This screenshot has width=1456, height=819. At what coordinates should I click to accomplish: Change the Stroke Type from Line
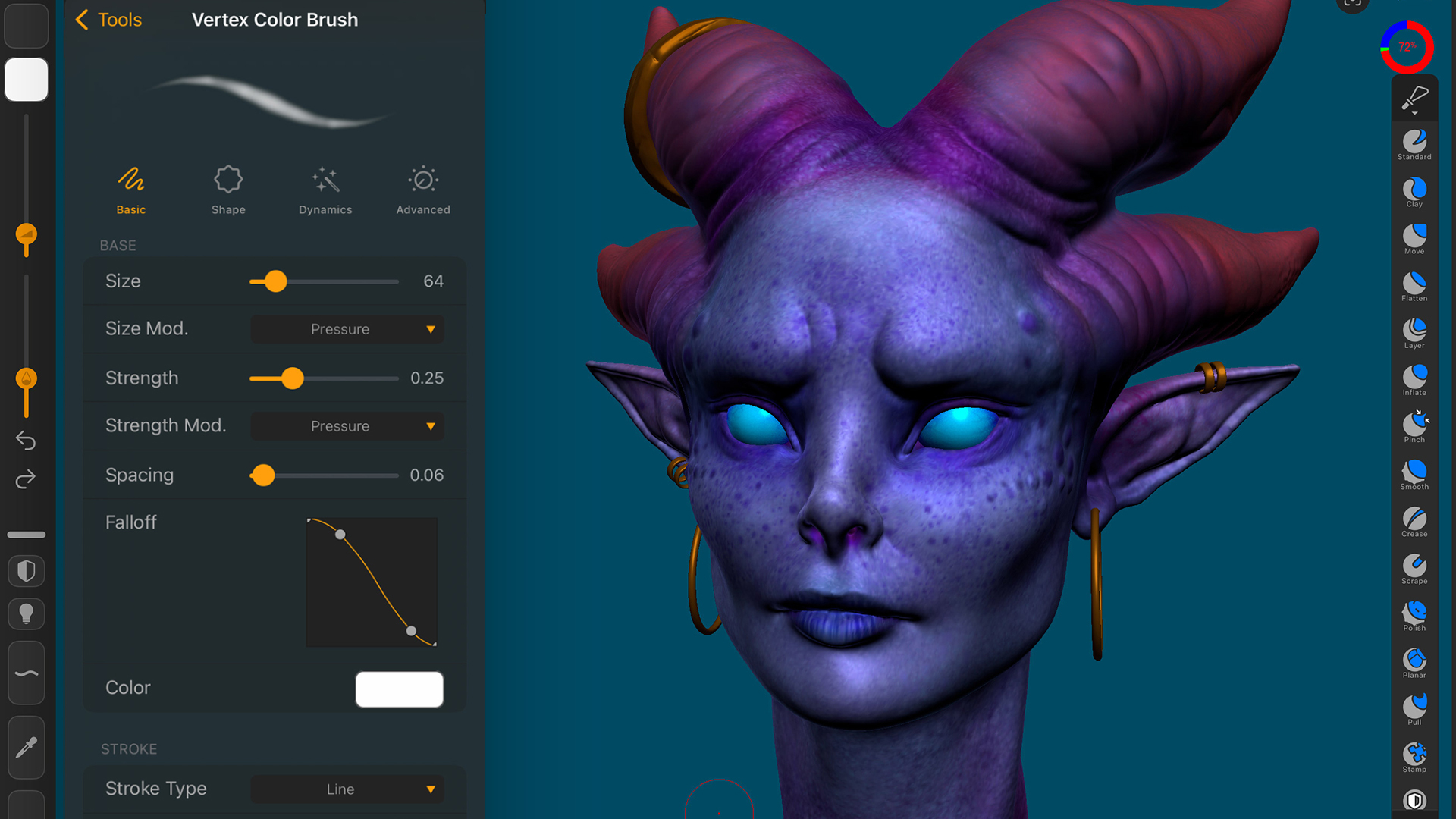[x=347, y=789]
